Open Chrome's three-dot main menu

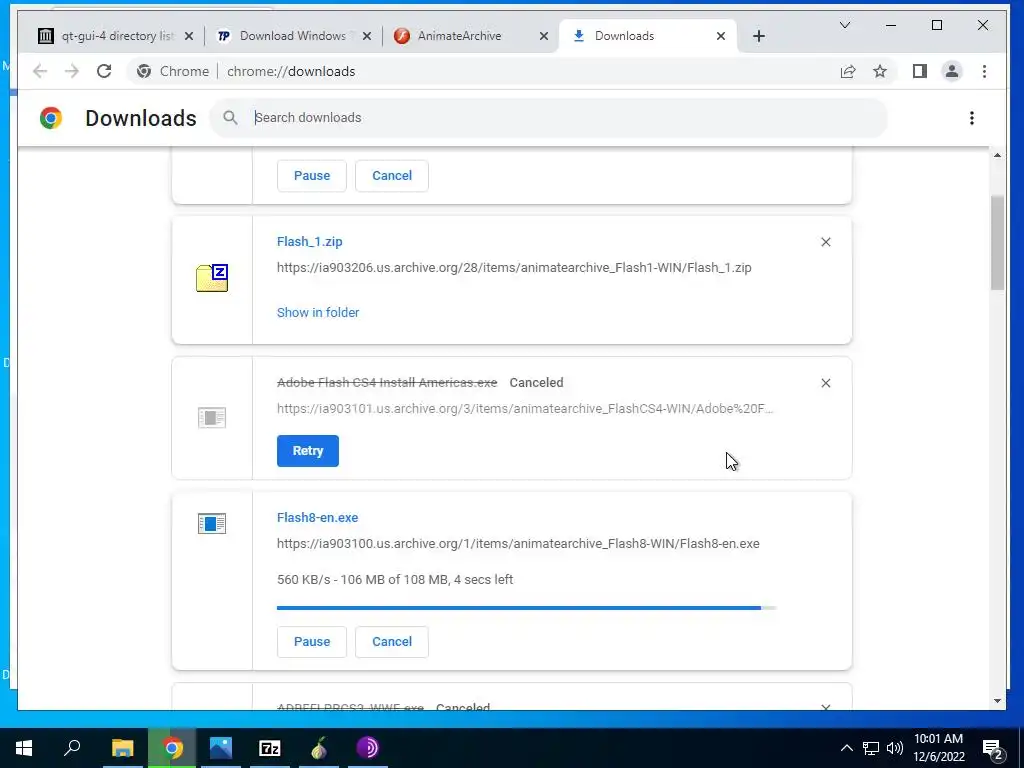pos(984,71)
